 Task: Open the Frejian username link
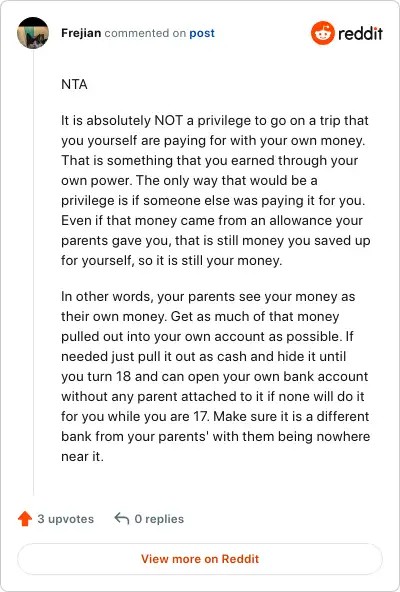(81, 33)
